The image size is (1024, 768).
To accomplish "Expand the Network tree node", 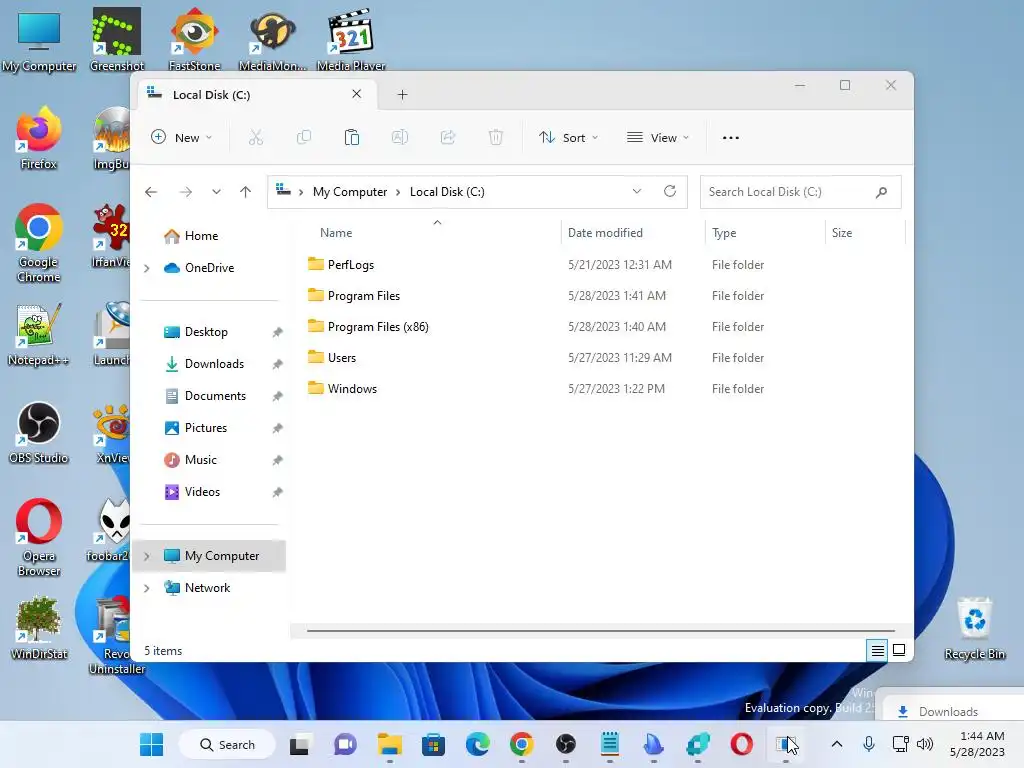I will tap(147, 588).
